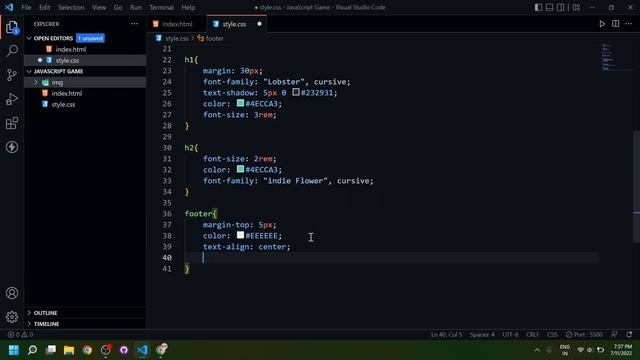
Task: Open the Explorer view in activity bar
Action: 12,27
